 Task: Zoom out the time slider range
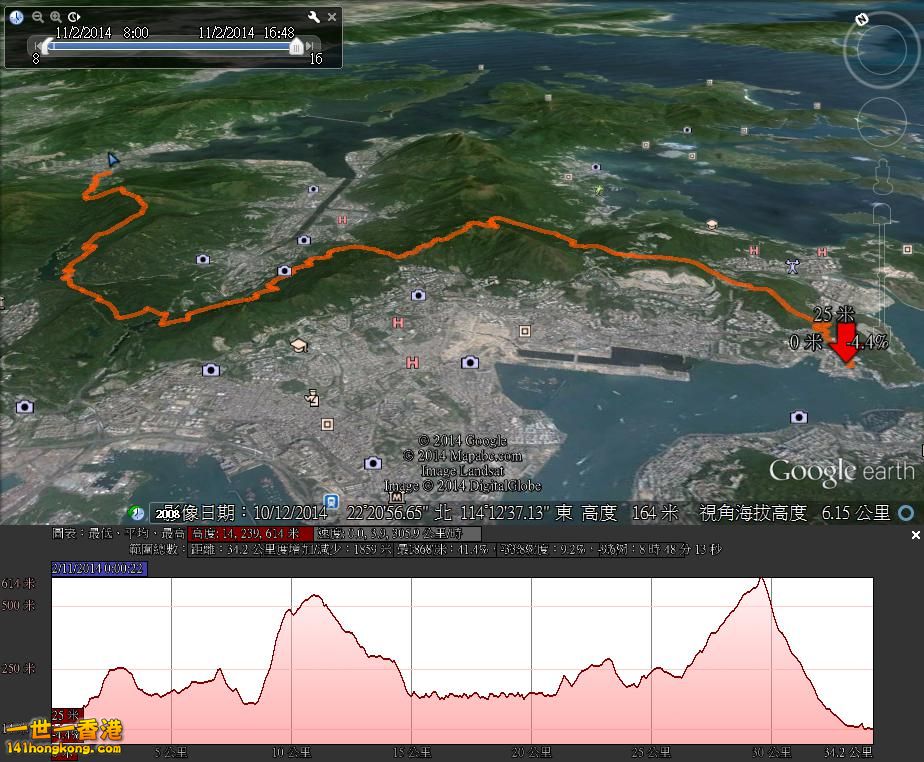pos(37,17)
